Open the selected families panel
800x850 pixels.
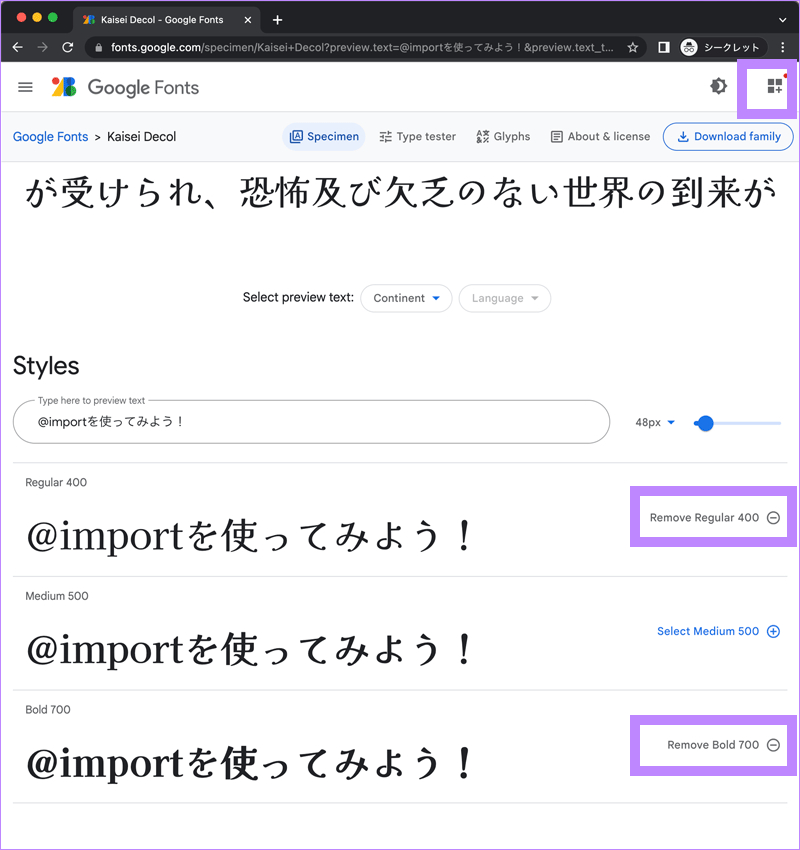pos(767,87)
